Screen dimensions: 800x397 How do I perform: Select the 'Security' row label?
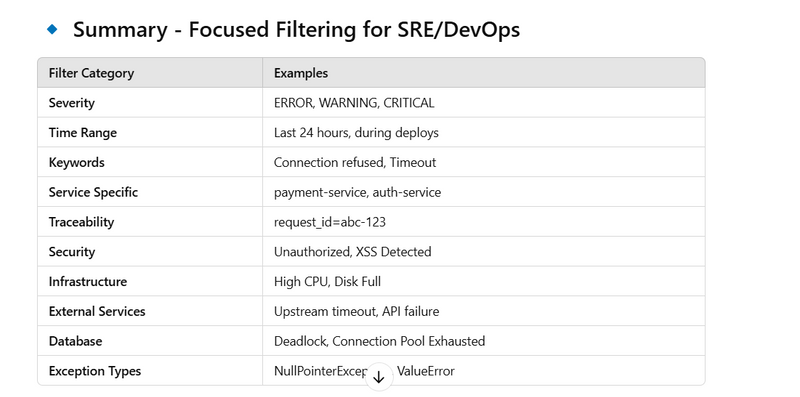pyautogui.click(x=72, y=252)
